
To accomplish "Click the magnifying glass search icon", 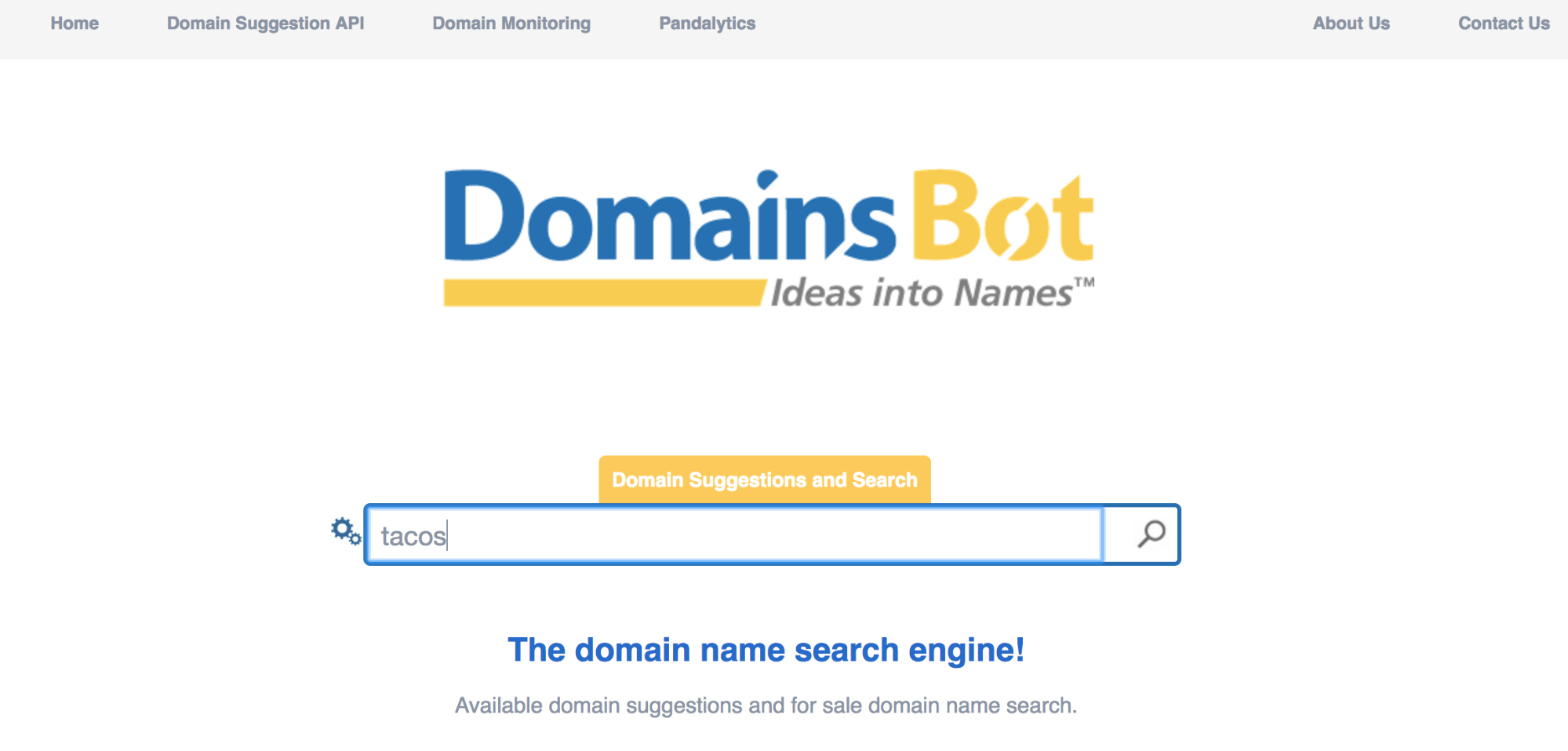I will pos(1151,534).
